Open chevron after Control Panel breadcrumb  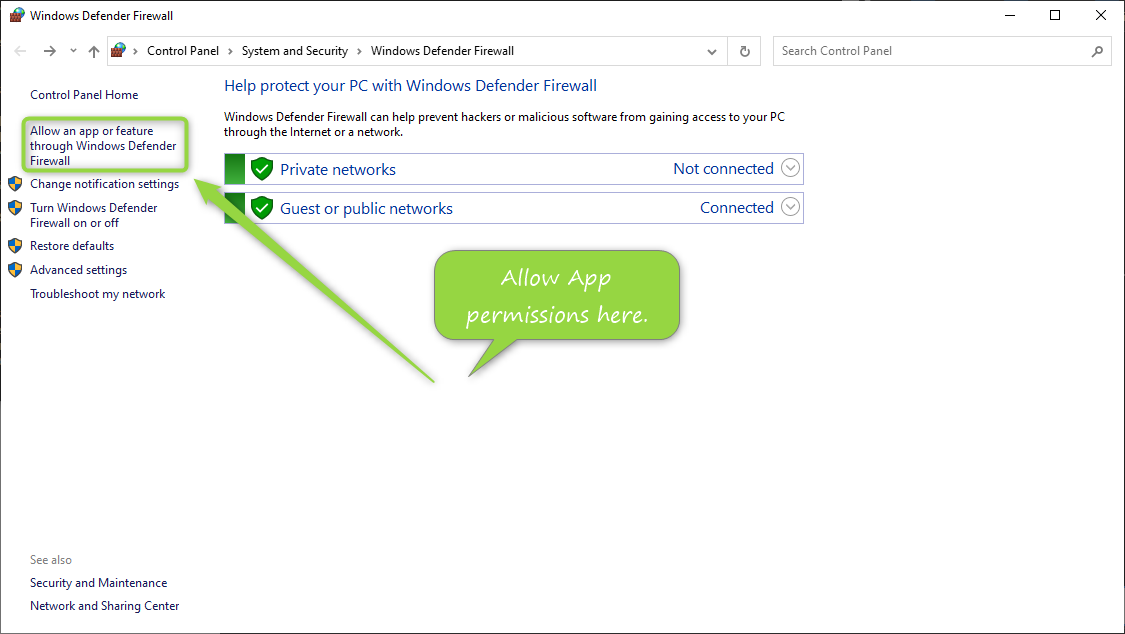tap(230, 52)
